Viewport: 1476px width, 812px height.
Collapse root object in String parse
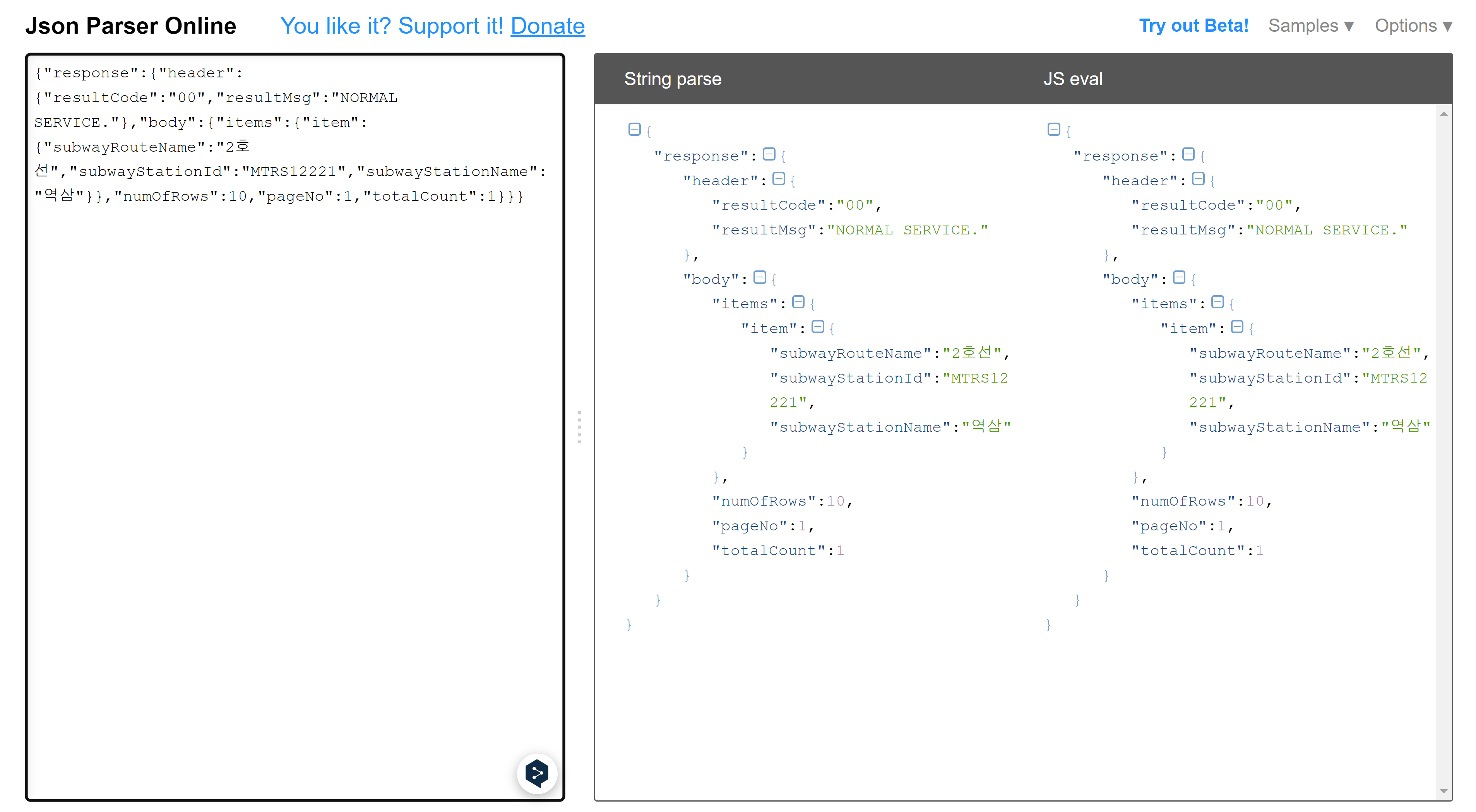[x=634, y=130]
